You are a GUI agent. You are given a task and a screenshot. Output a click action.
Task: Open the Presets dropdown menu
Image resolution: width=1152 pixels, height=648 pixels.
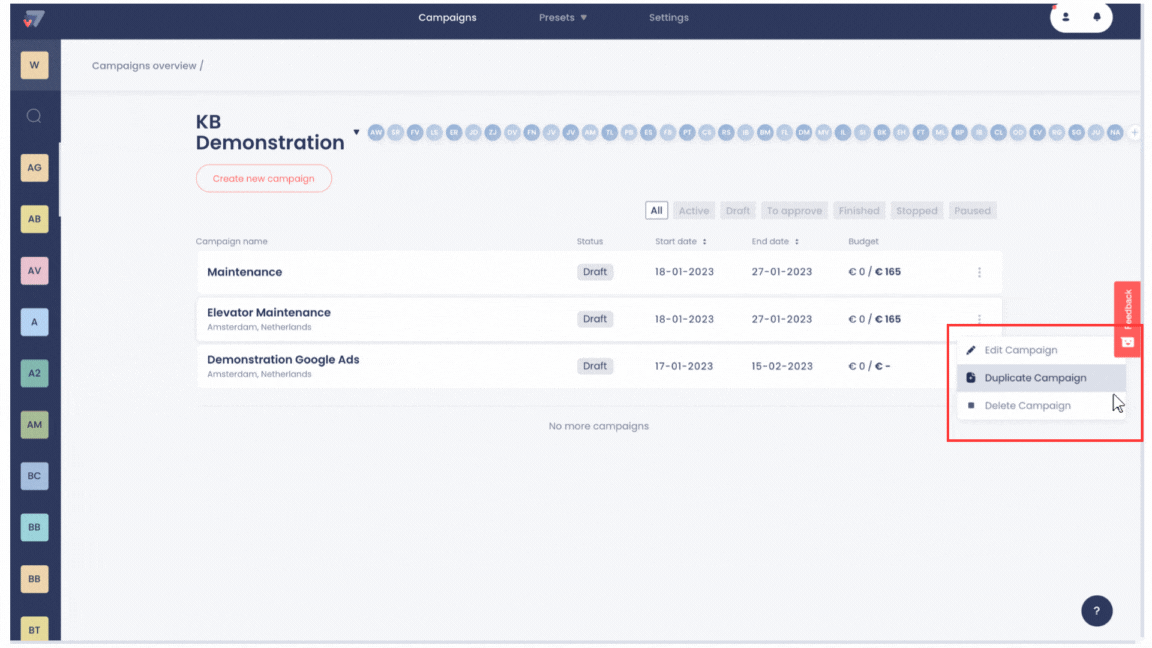[563, 18]
